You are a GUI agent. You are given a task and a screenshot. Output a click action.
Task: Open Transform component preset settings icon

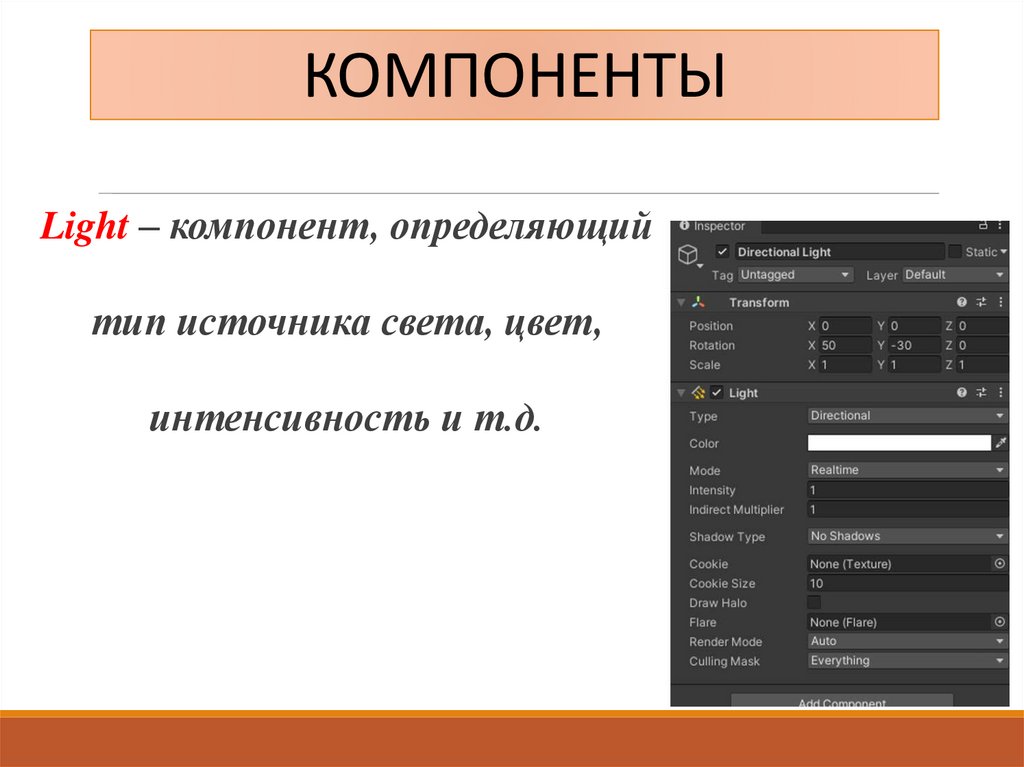point(981,302)
